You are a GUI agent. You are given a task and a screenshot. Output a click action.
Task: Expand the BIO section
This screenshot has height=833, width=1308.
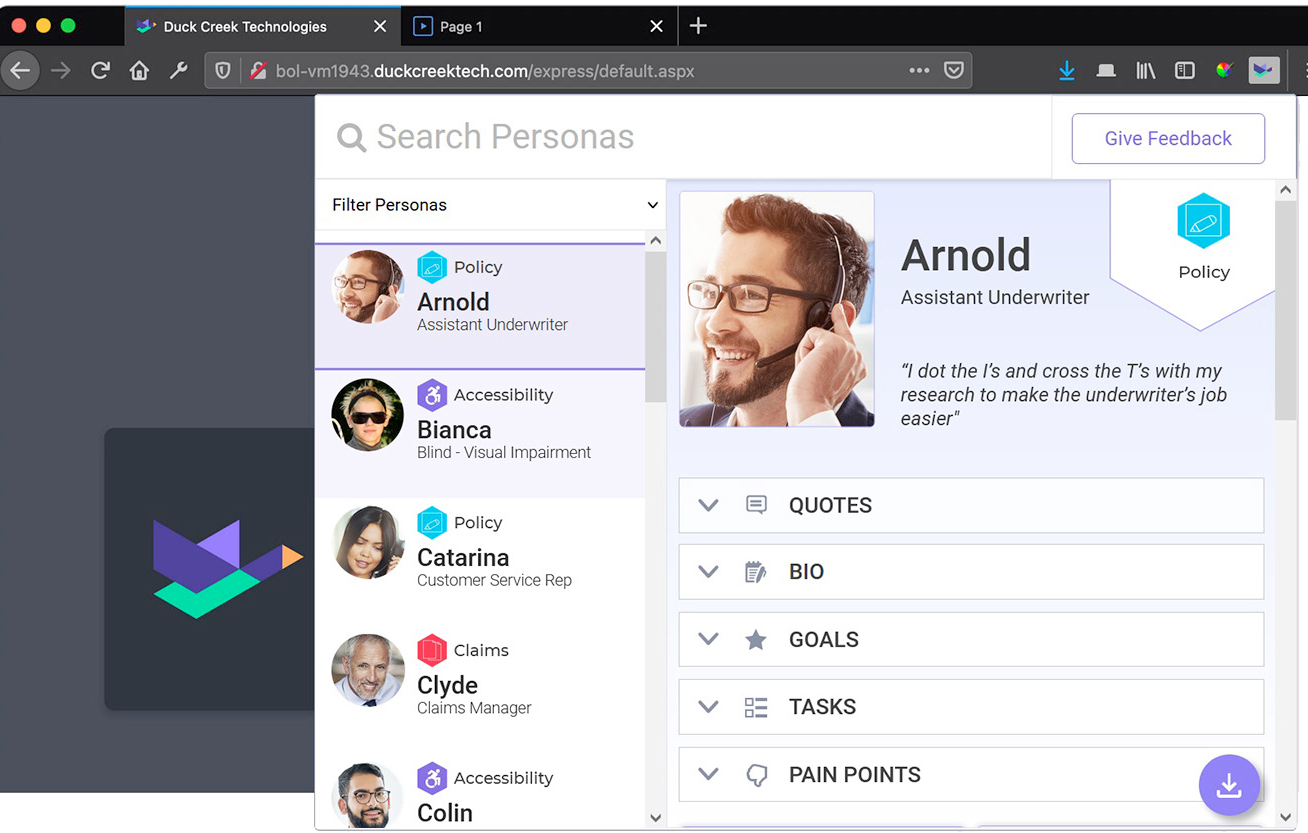(x=971, y=572)
